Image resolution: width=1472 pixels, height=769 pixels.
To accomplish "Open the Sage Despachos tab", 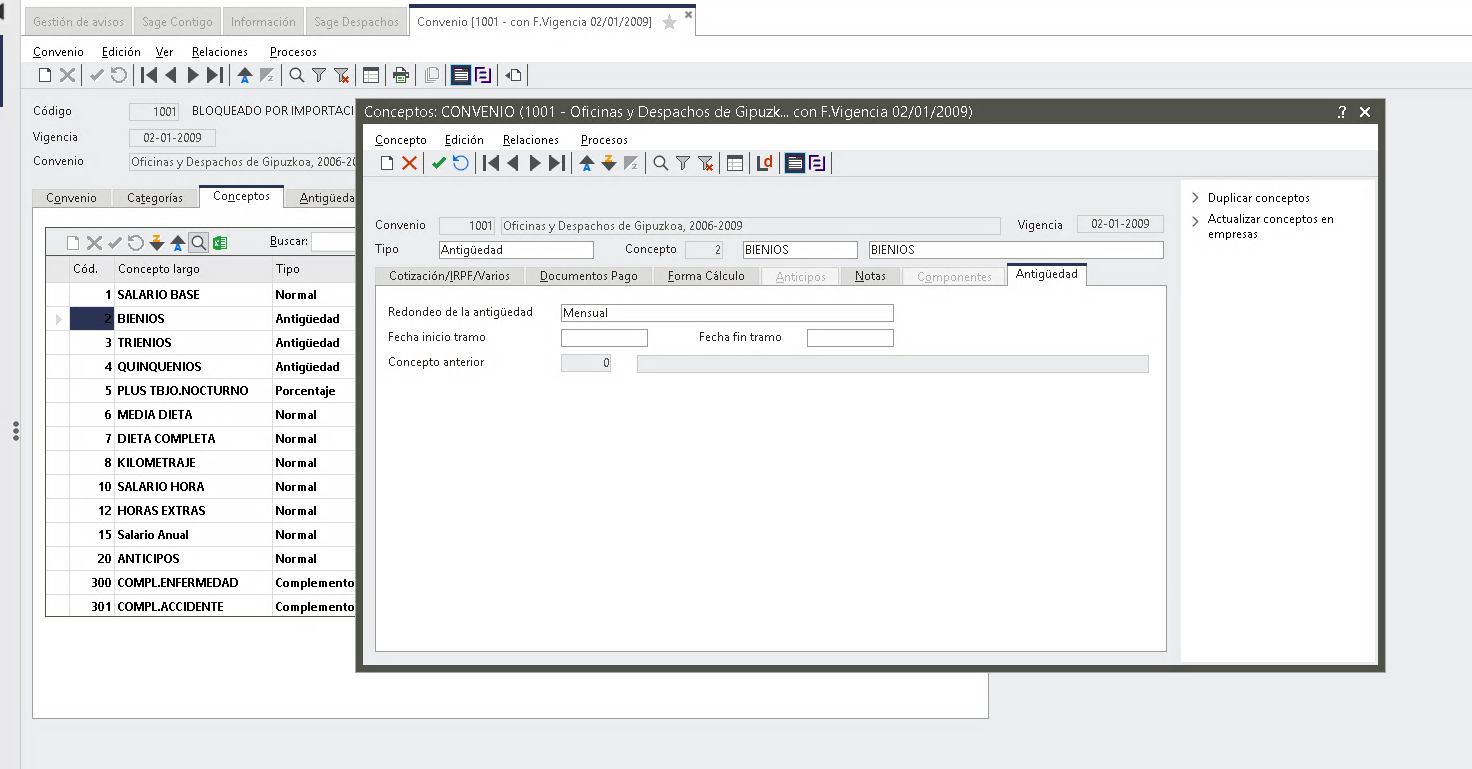I will [x=357, y=21].
